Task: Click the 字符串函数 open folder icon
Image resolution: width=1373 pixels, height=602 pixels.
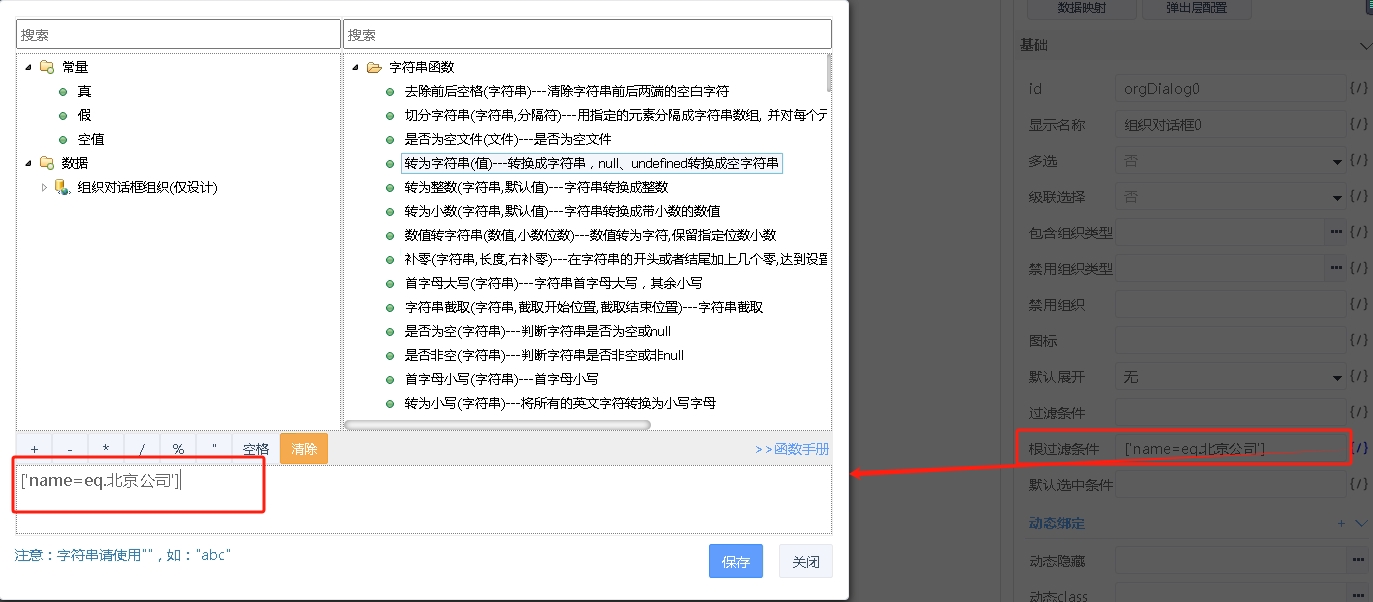Action: [x=374, y=67]
